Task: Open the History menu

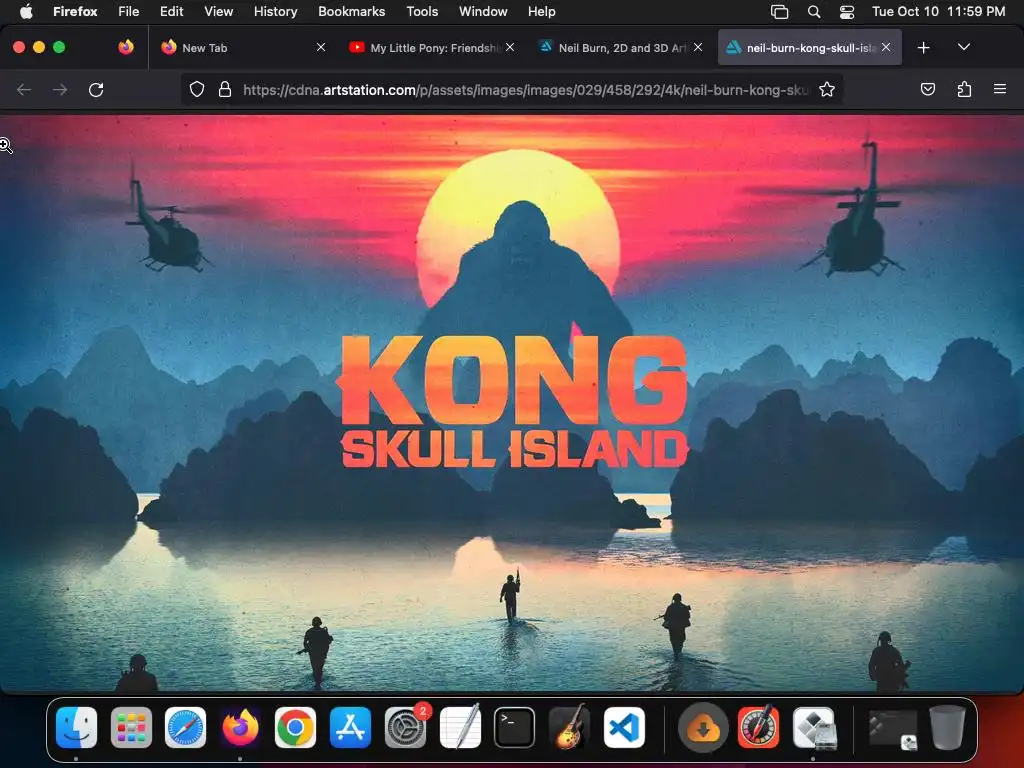Action: 275,11
